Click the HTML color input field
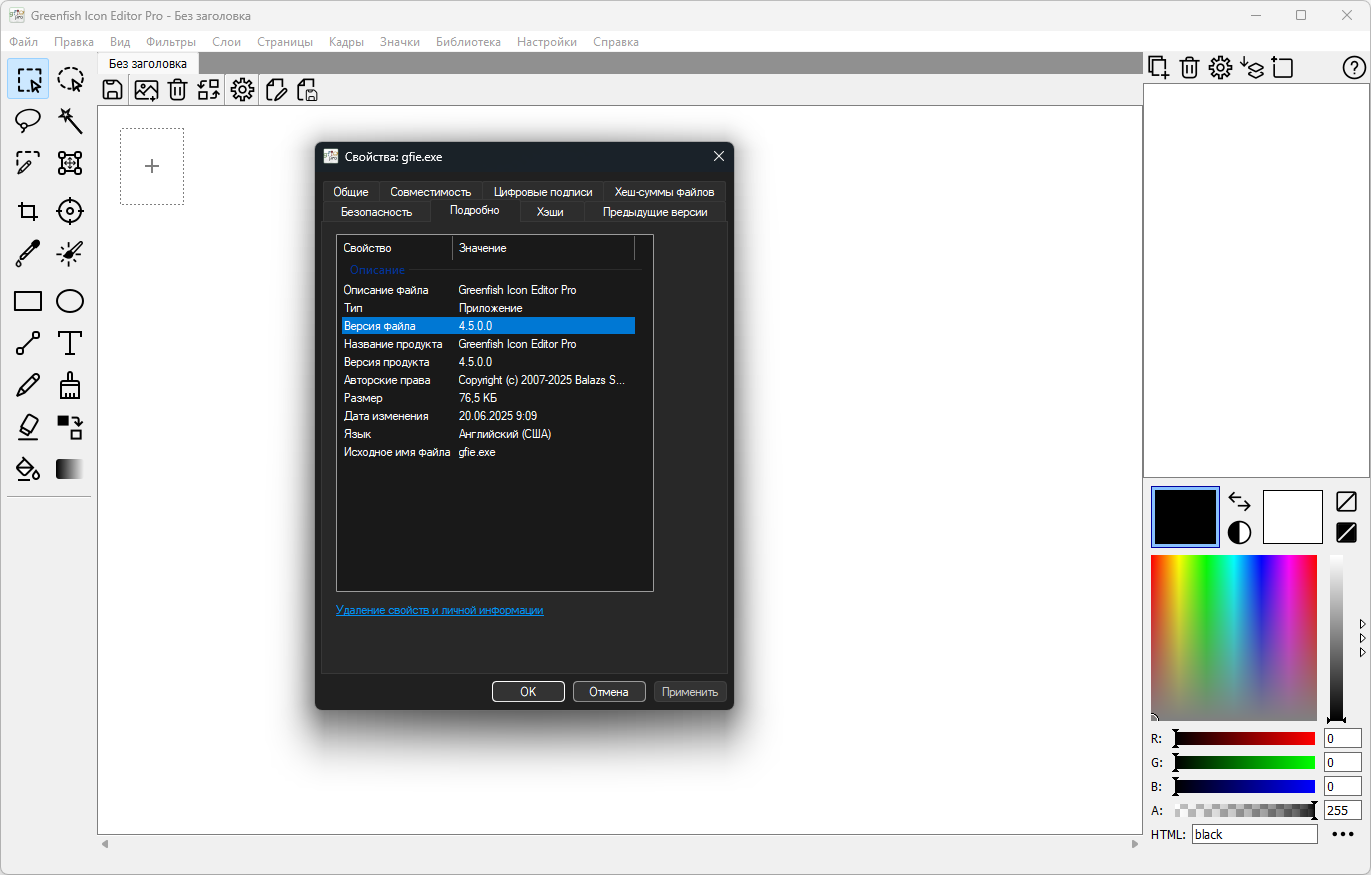 1254,835
